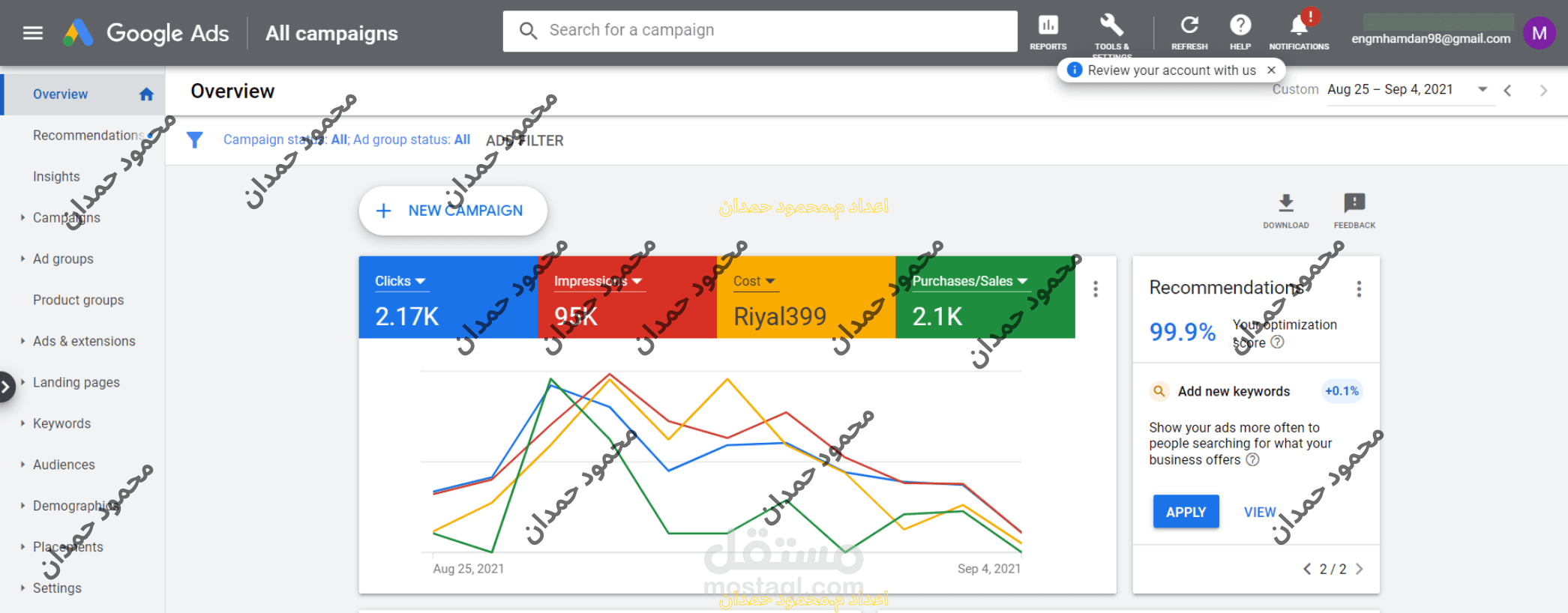Open the Feedback icon
Image resolution: width=1568 pixels, height=613 pixels.
[x=1354, y=204]
